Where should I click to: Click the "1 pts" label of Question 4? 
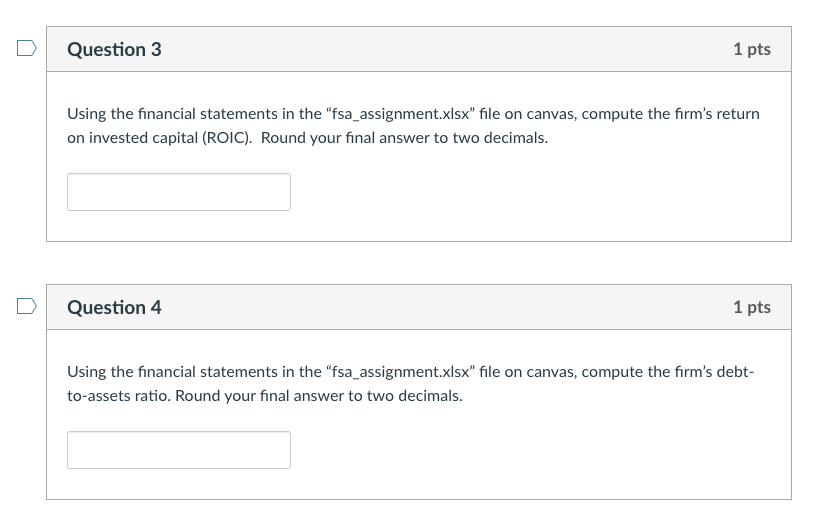click(x=751, y=307)
